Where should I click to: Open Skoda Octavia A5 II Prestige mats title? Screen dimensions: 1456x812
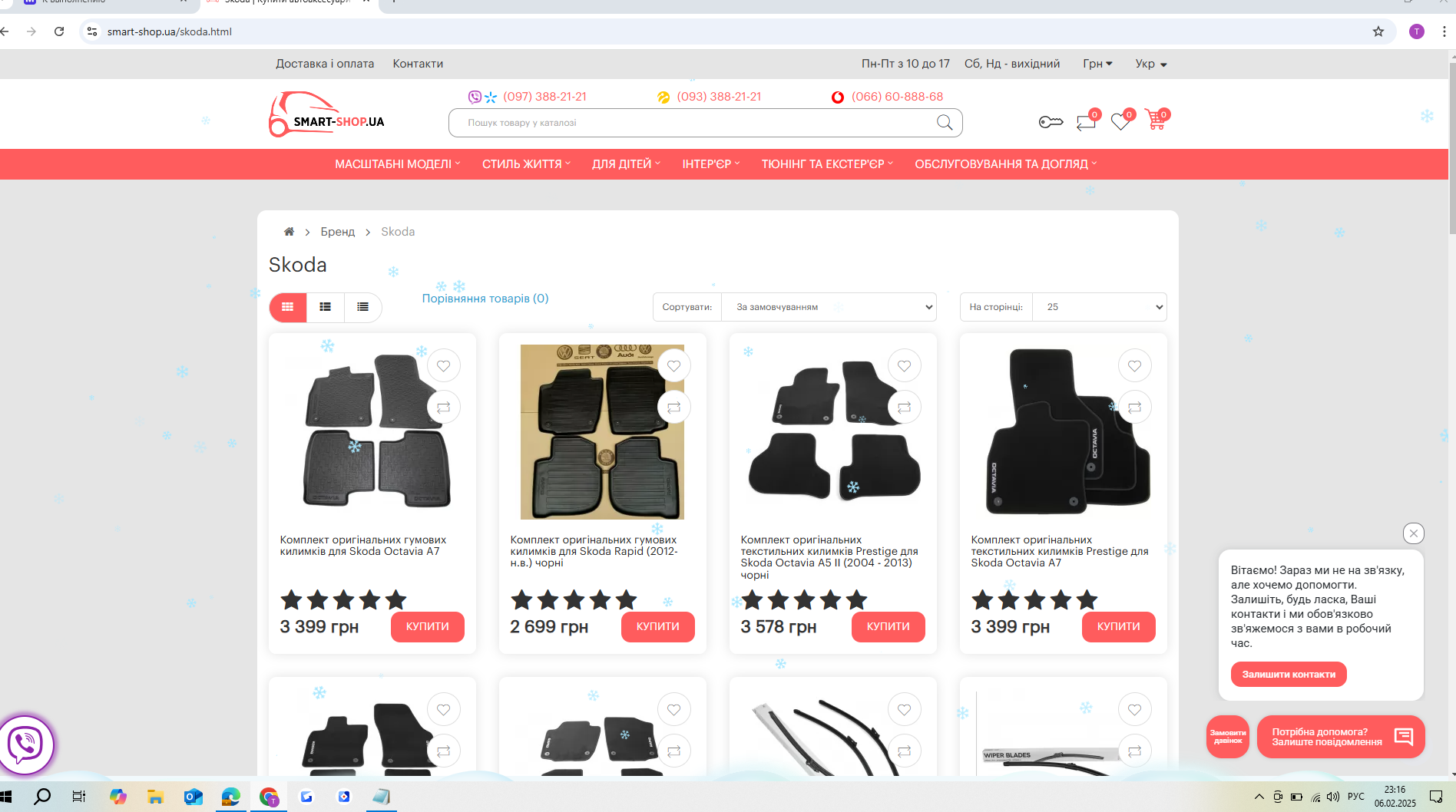[829, 557]
